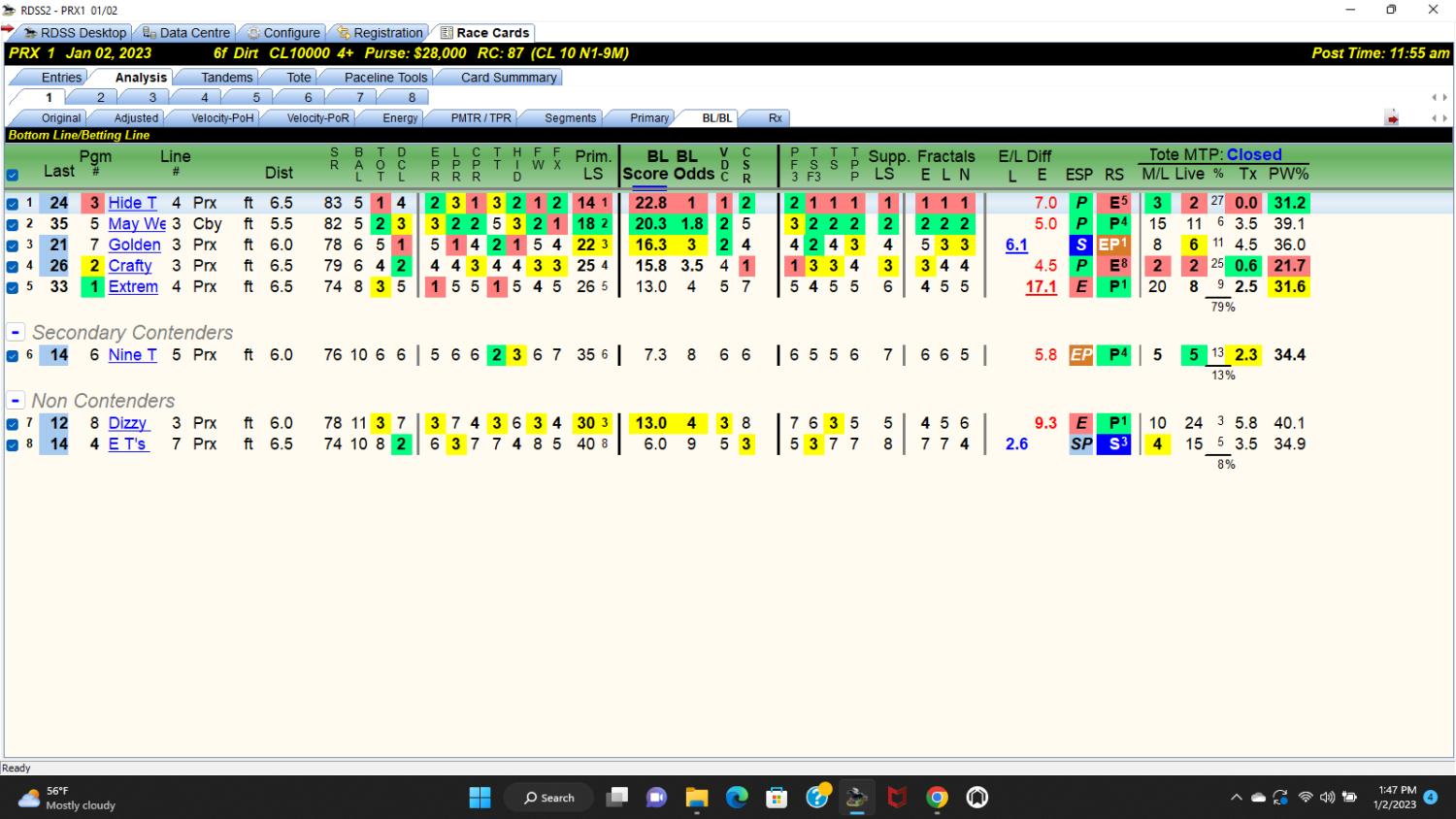
Task: Open the Get Help taskbar icon
Action: pos(817,797)
